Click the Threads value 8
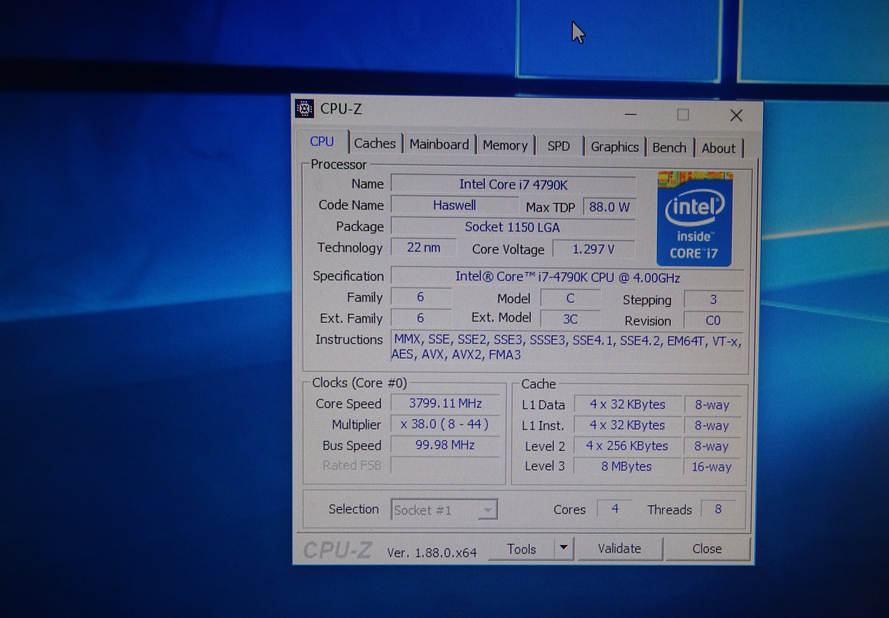The image size is (889, 618). [718, 509]
